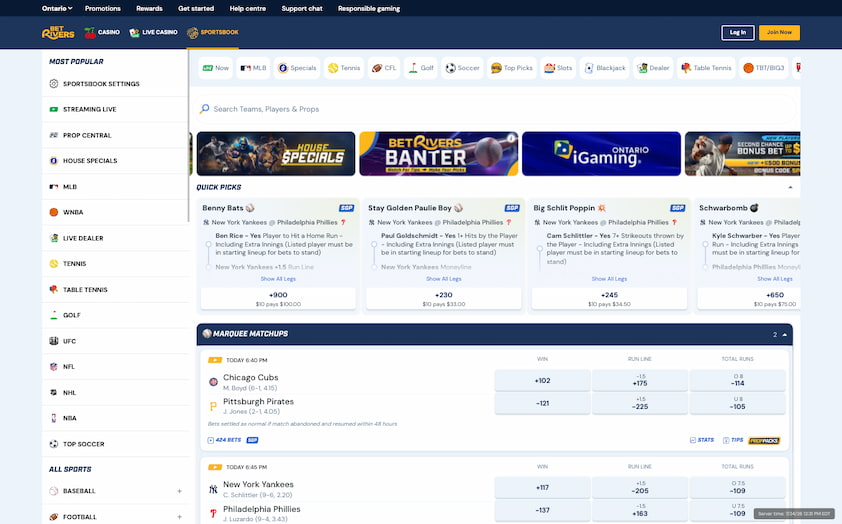Screen dimensions: 842x524
Task: Open the Ontario iGaming banner
Action: coord(601,154)
